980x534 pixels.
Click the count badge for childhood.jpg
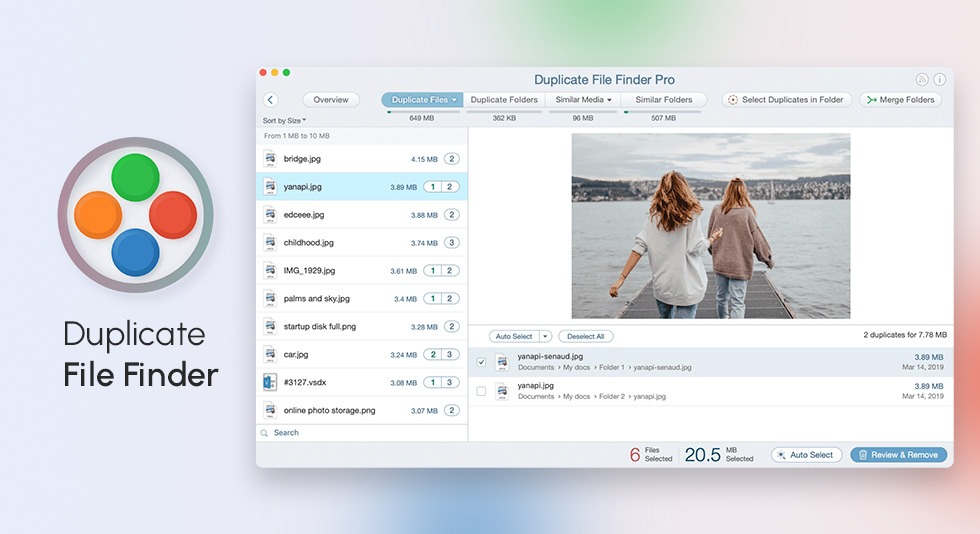click(452, 243)
